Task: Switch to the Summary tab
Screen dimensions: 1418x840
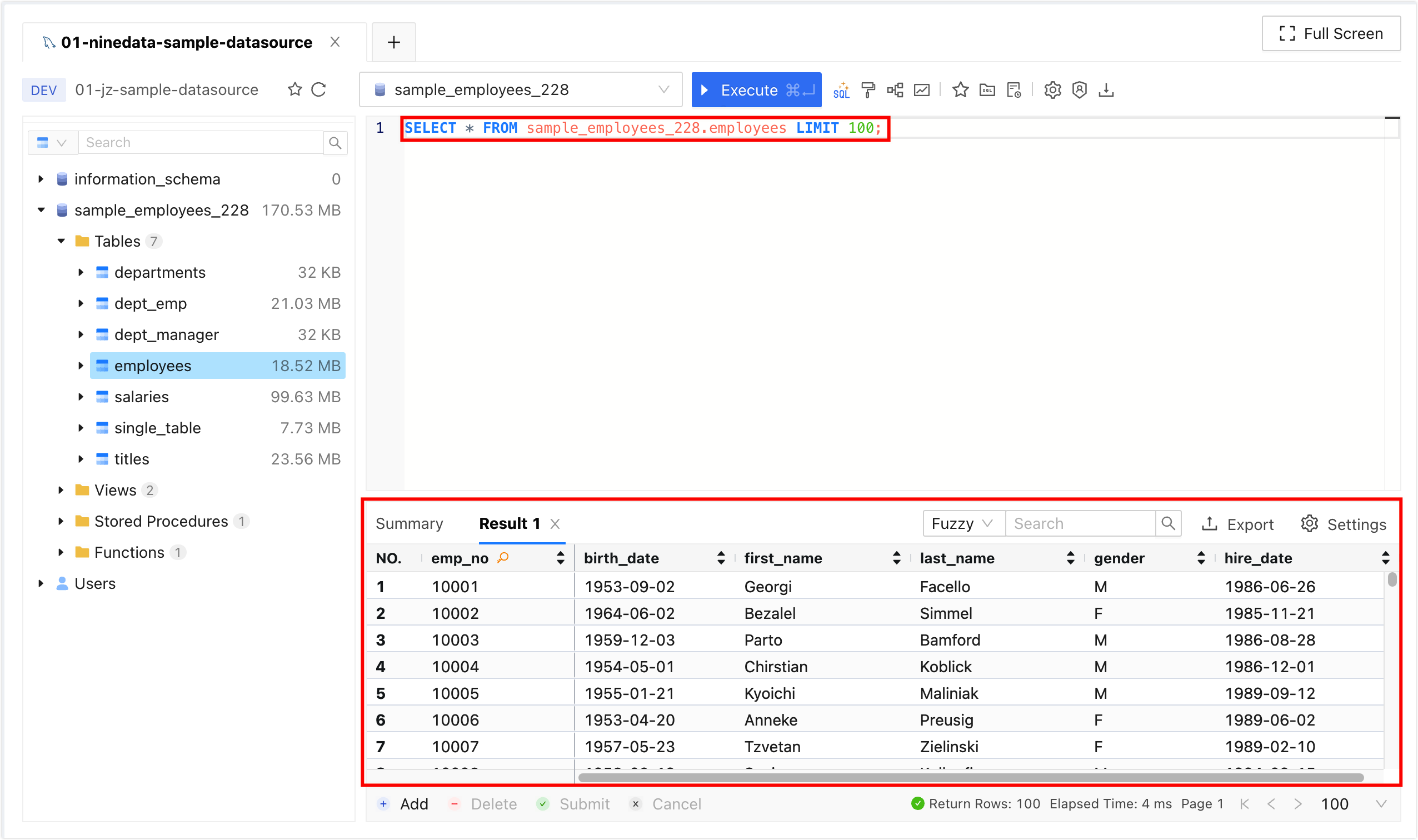Action: click(x=410, y=524)
